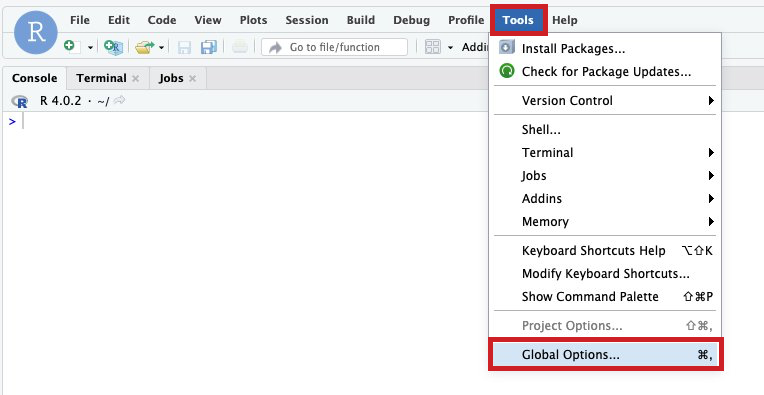This screenshot has height=395, width=764.
Task: Click the Create Project icon
Action: [113, 47]
